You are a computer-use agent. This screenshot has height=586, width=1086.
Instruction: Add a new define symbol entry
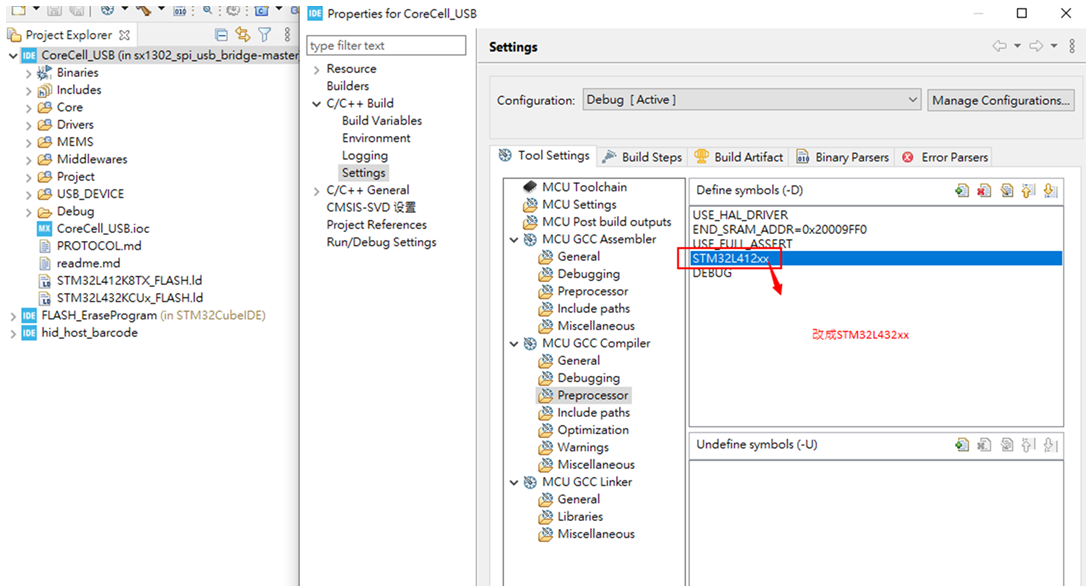962,190
